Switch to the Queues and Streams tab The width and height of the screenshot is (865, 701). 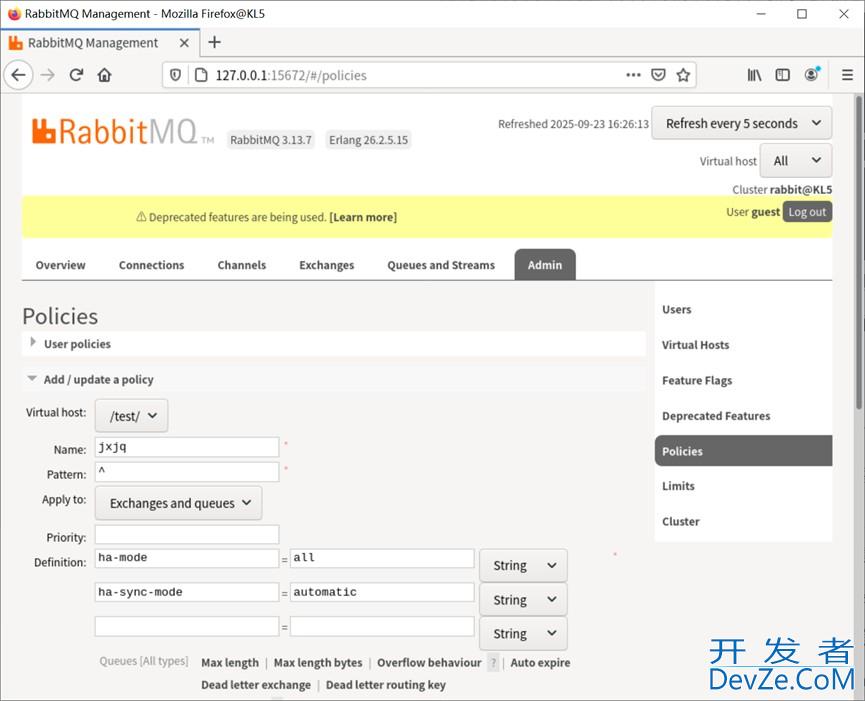coord(441,265)
